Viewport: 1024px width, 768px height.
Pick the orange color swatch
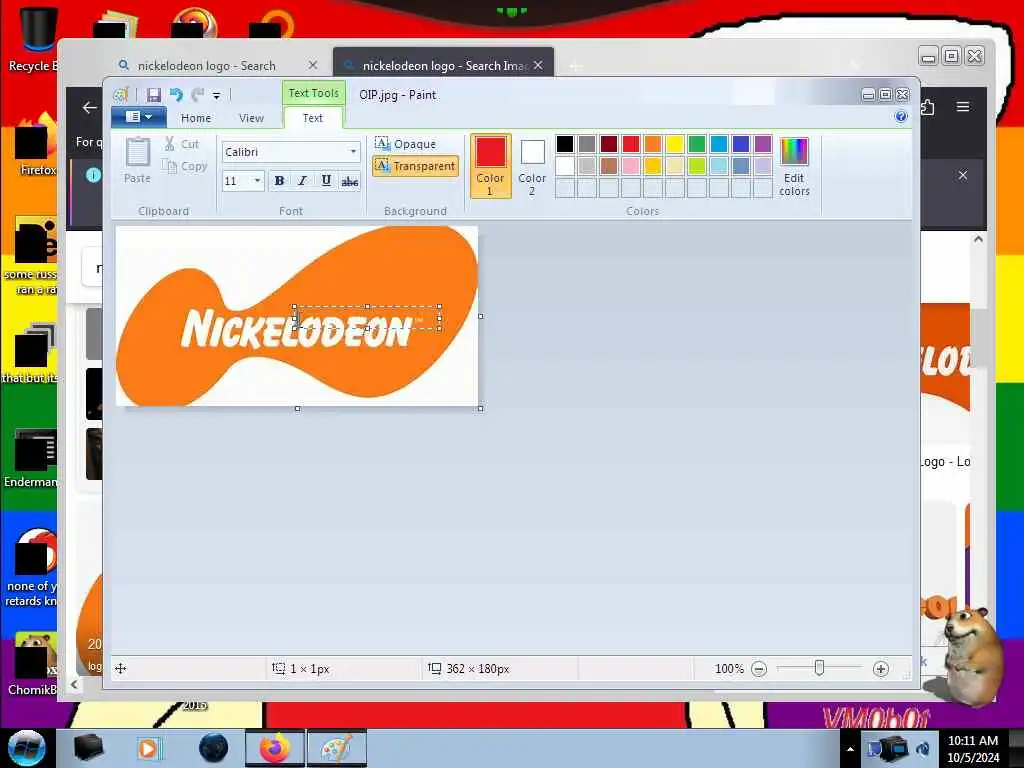(652, 144)
